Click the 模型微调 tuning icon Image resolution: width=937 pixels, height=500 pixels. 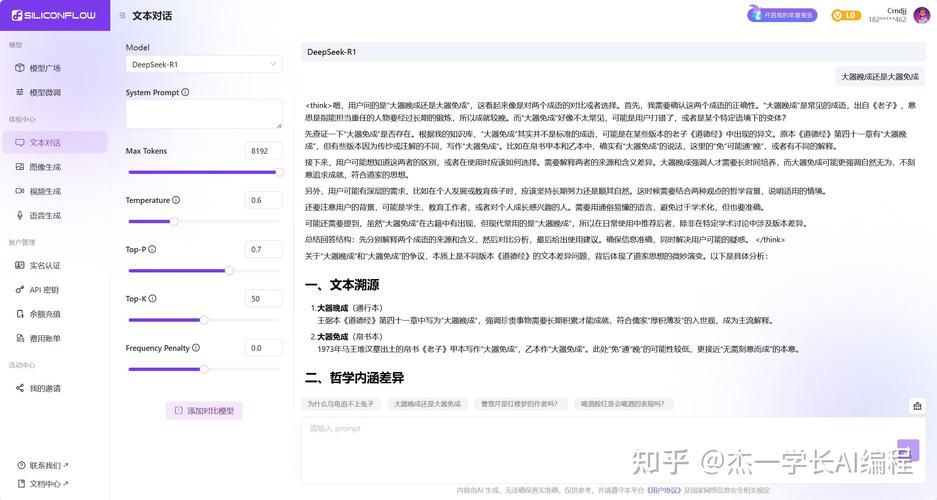(20, 93)
